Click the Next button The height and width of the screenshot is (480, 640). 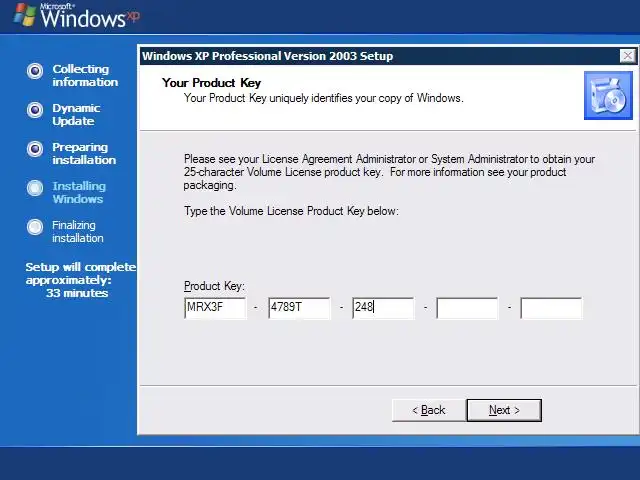[x=504, y=410]
